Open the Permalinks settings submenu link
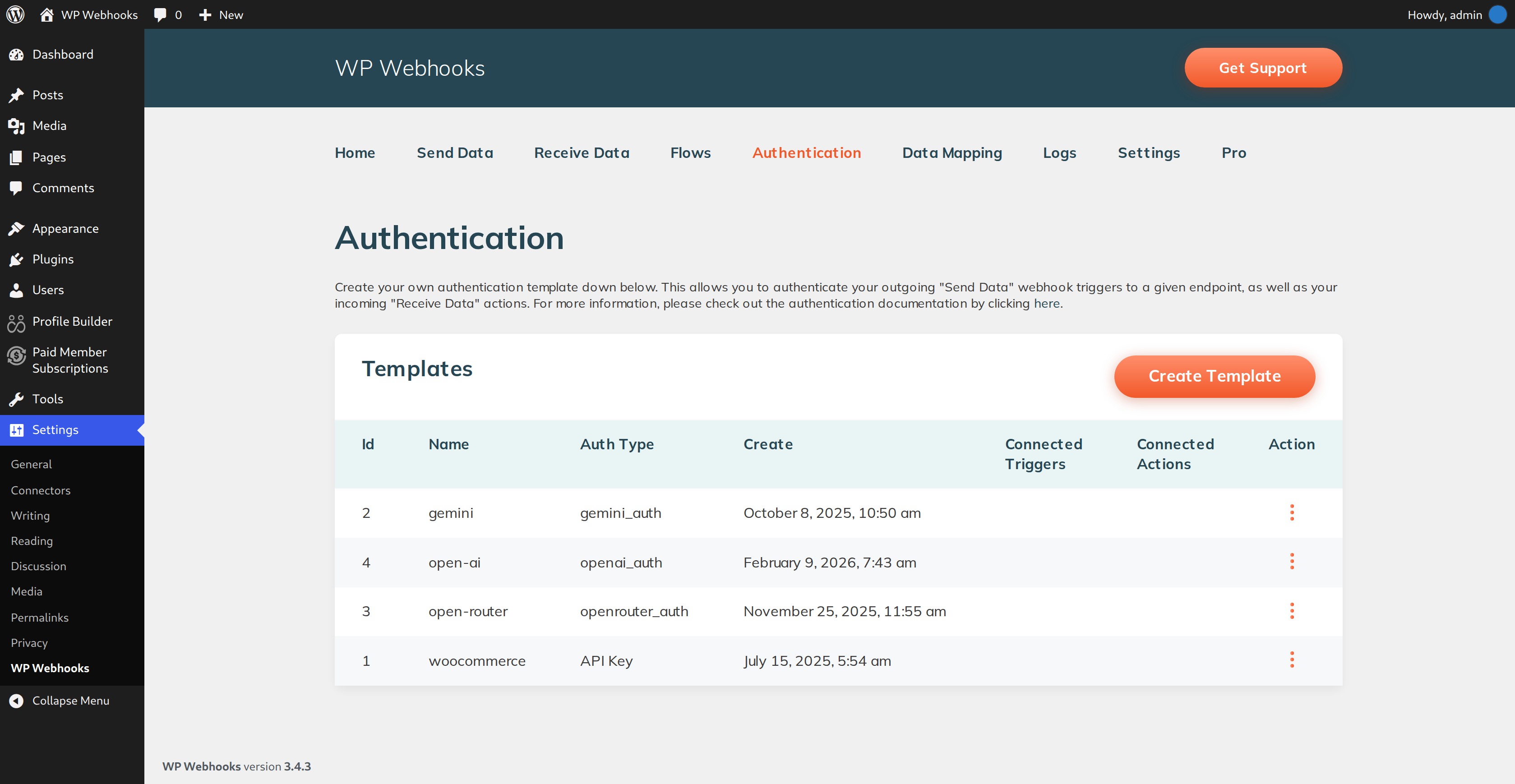The image size is (1515, 784). tap(39, 617)
